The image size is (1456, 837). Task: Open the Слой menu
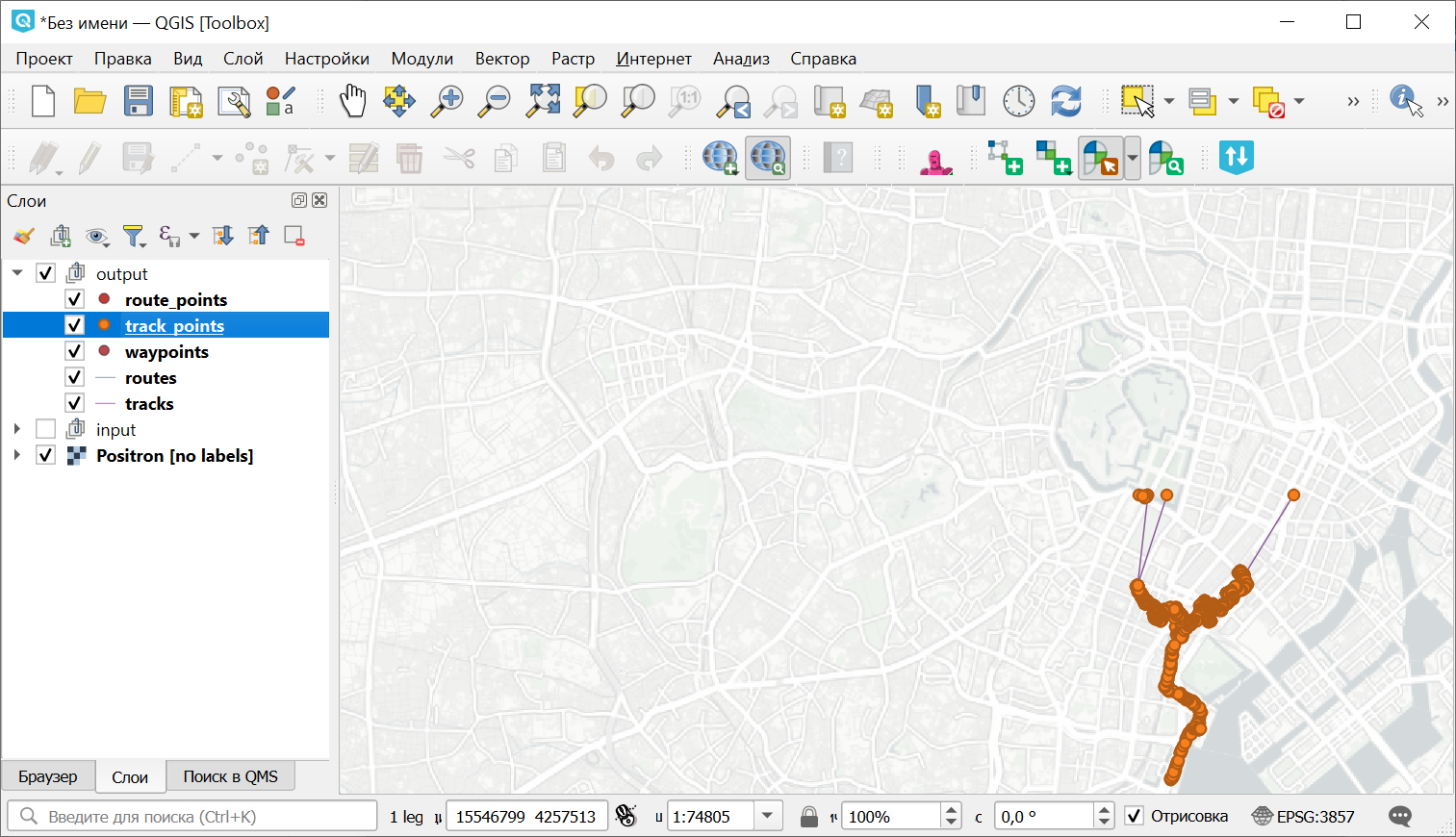(243, 59)
